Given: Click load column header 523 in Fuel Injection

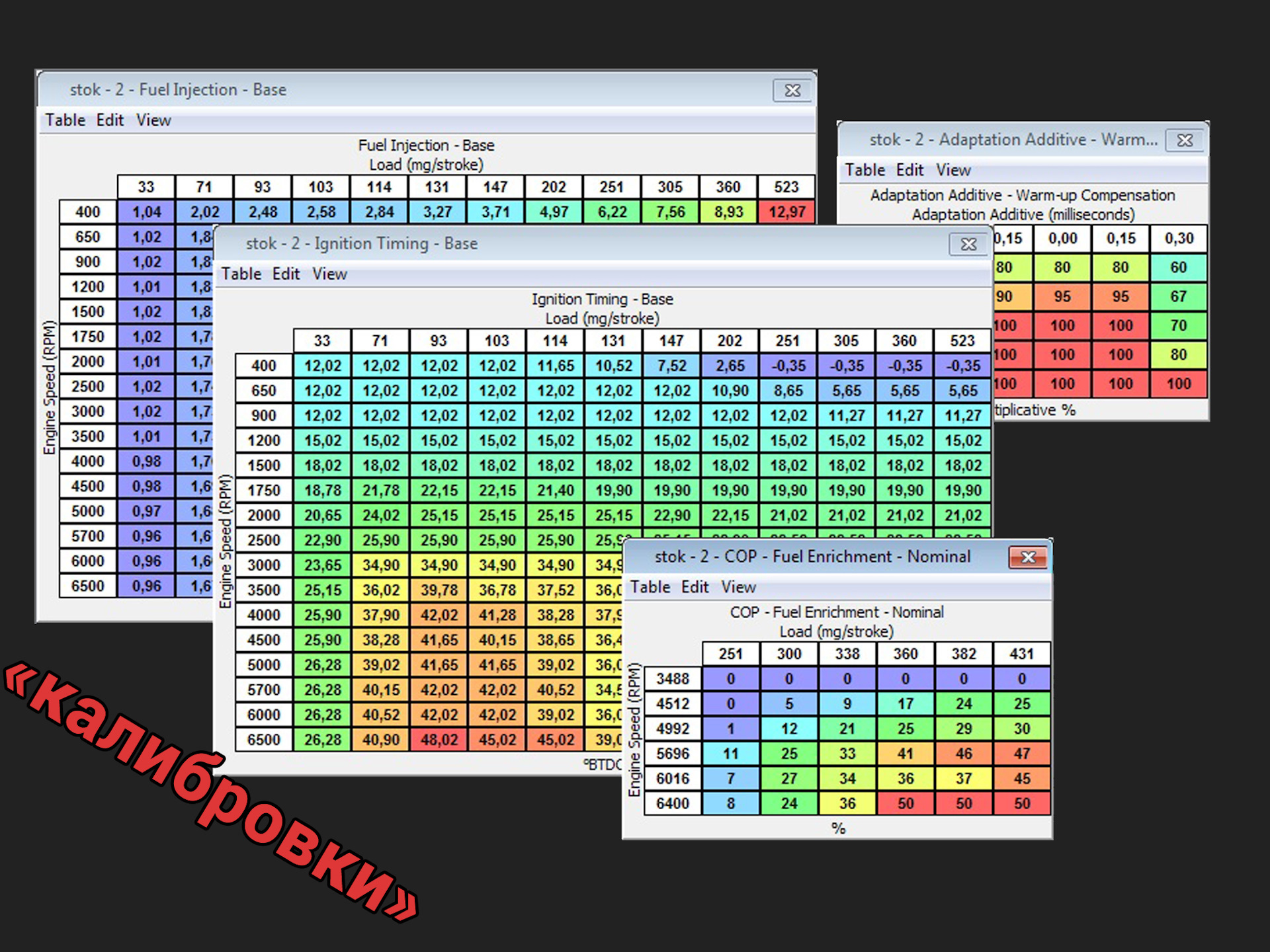Looking at the screenshot, I should pyautogui.click(x=786, y=187).
